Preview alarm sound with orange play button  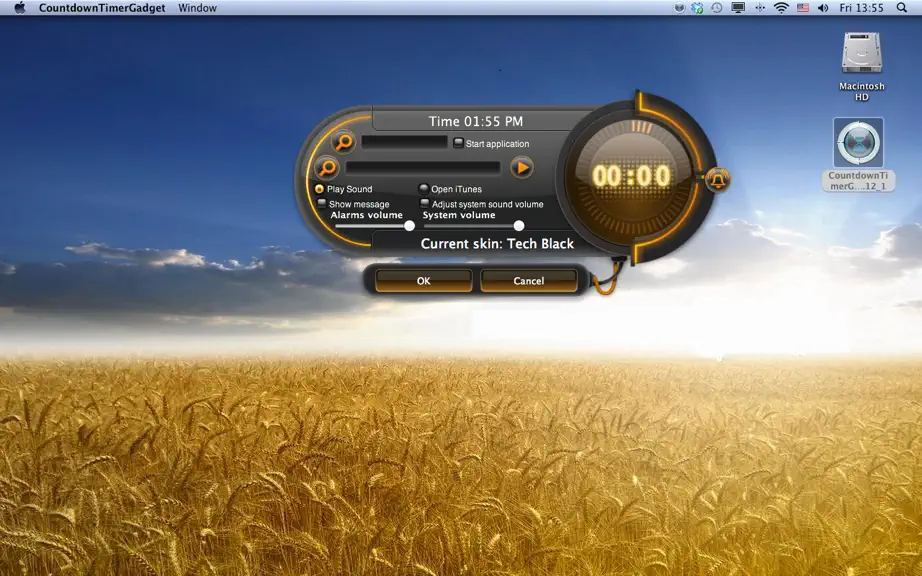click(x=522, y=168)
